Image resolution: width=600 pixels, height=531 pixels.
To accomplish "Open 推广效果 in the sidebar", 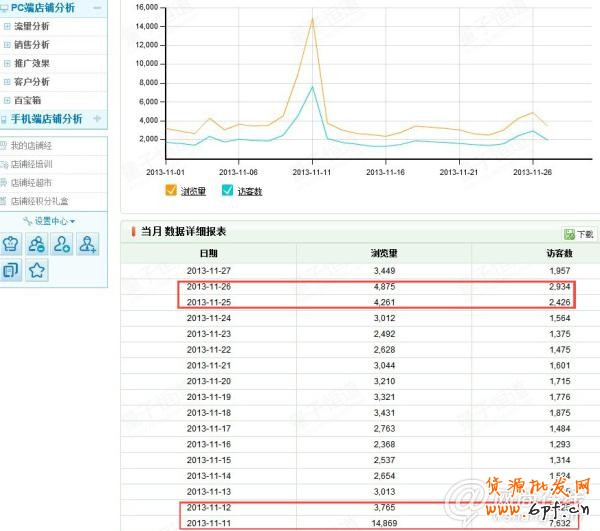I will (x=32, y=63).
